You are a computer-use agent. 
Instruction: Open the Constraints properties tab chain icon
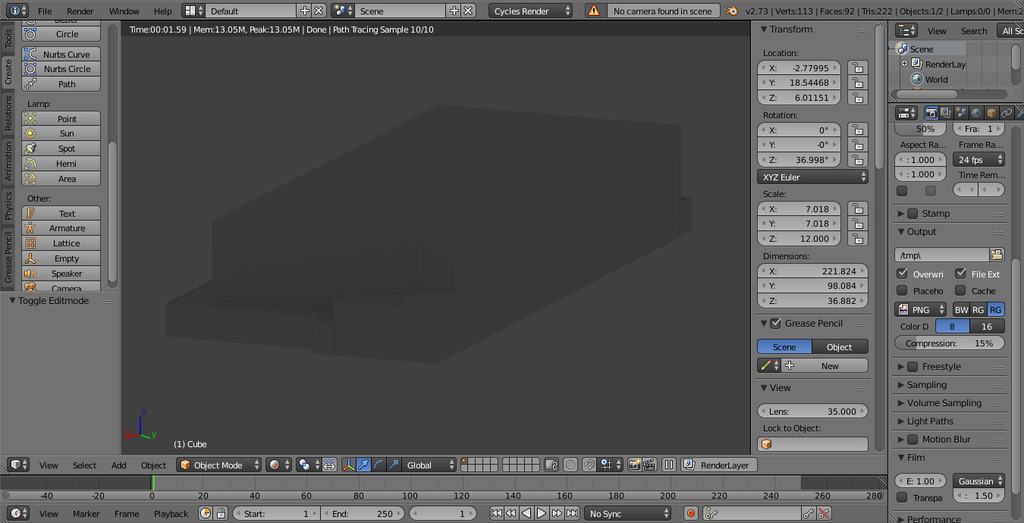(1006, 113)
